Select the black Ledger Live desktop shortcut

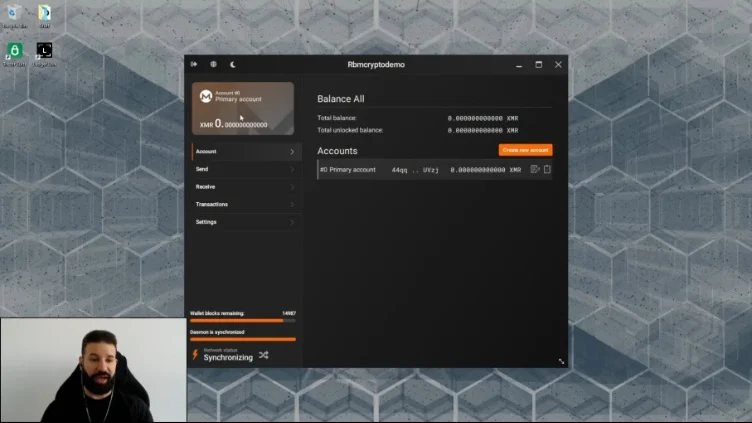44,54
